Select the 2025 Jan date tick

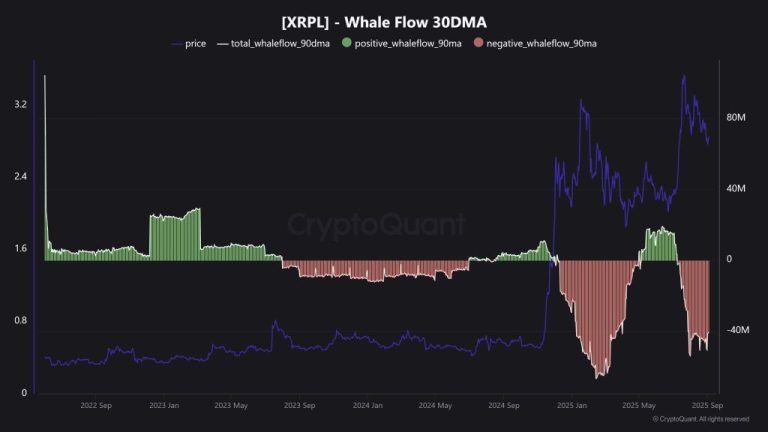click(574, 405)
